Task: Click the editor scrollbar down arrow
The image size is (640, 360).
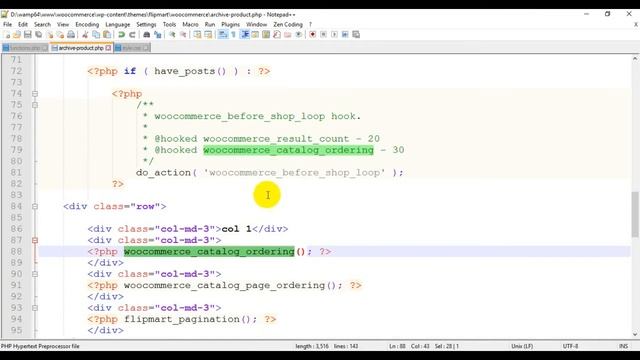Action: pos(635,334)
